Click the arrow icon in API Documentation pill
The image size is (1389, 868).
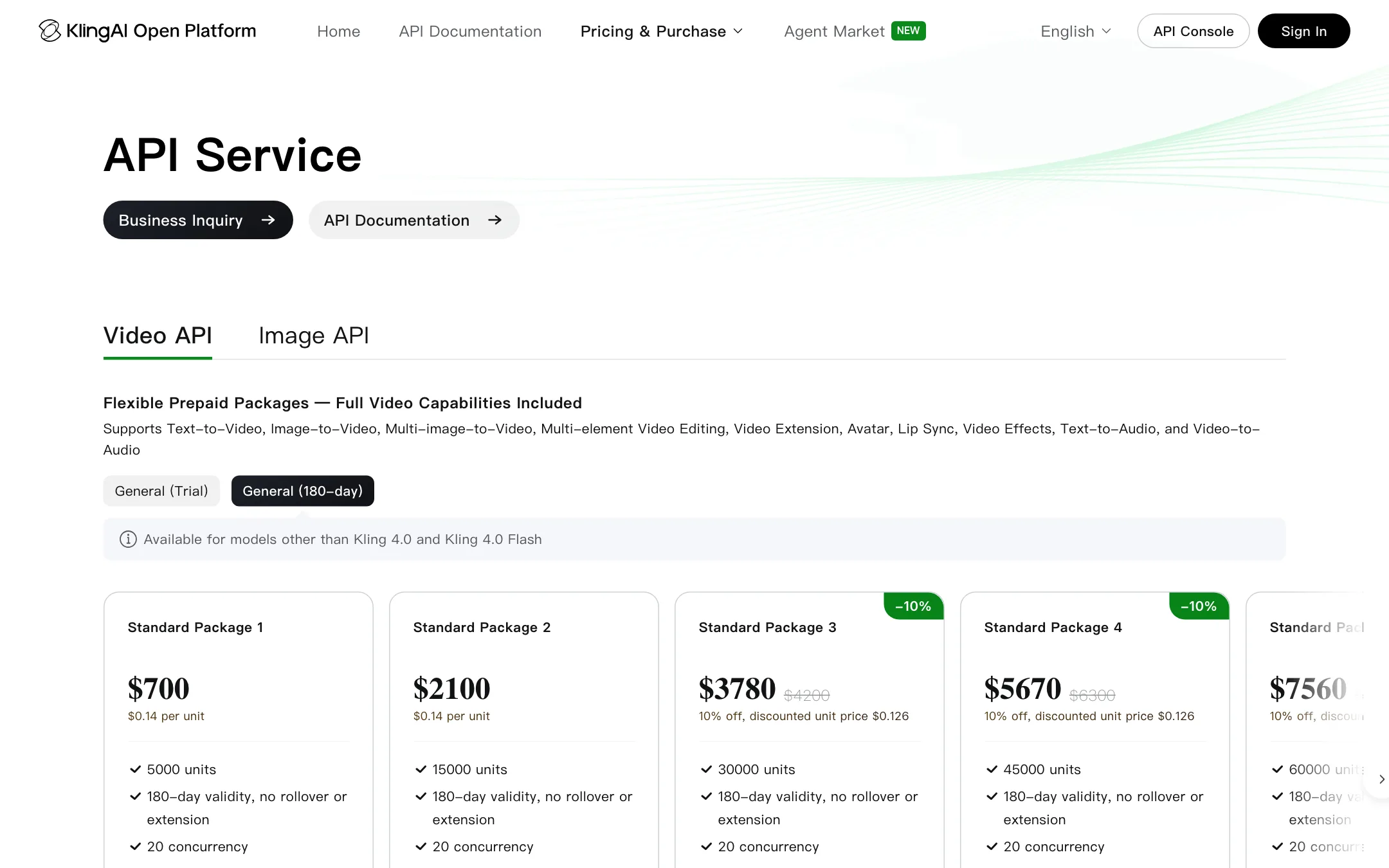(495, 220)
